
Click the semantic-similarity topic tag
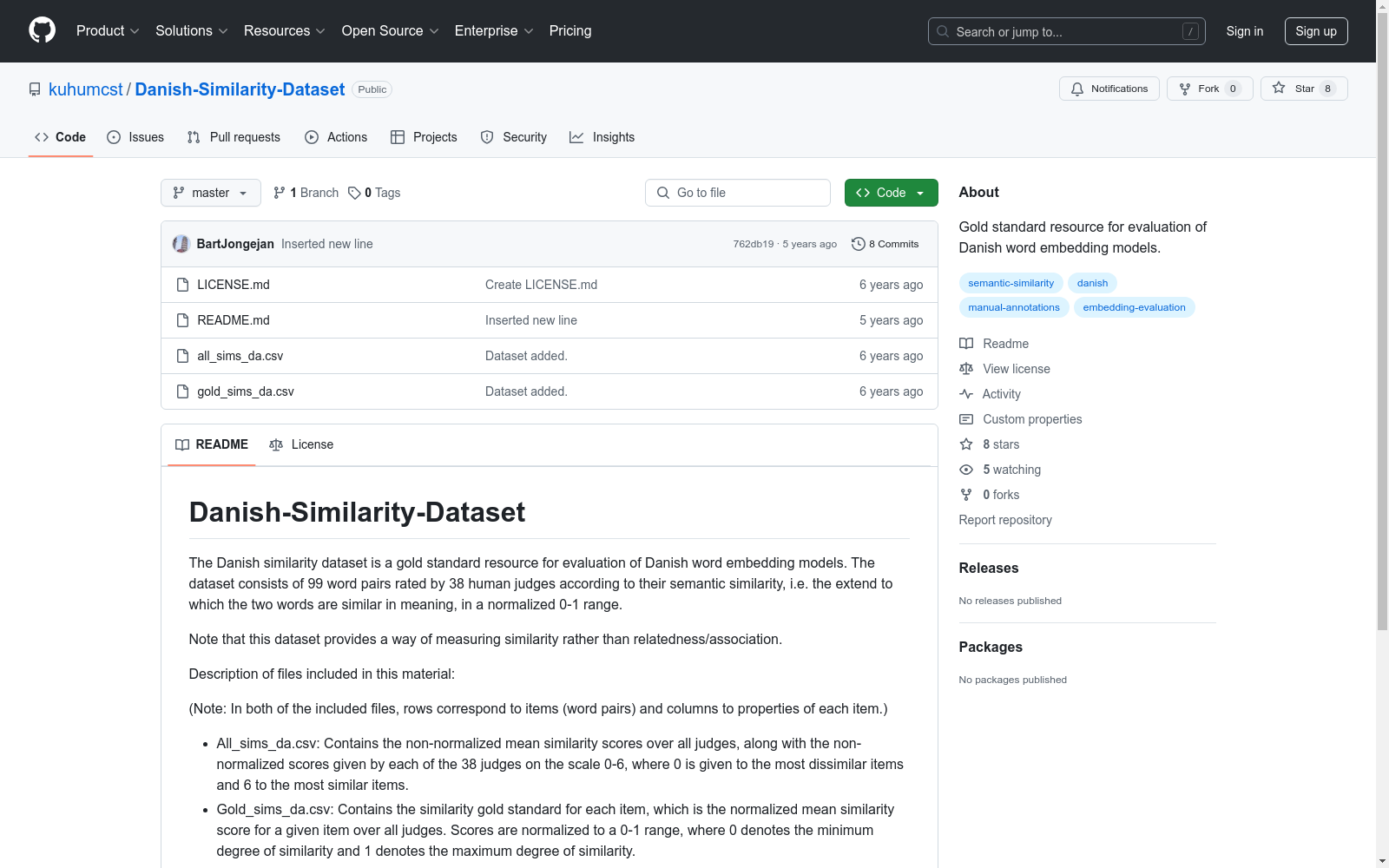(1010, 283)
